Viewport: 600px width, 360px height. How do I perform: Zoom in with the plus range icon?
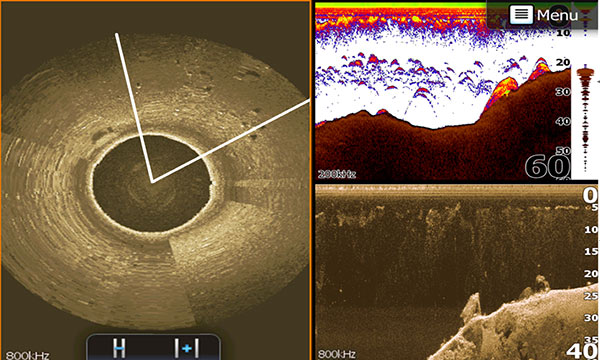coord(186,348)
